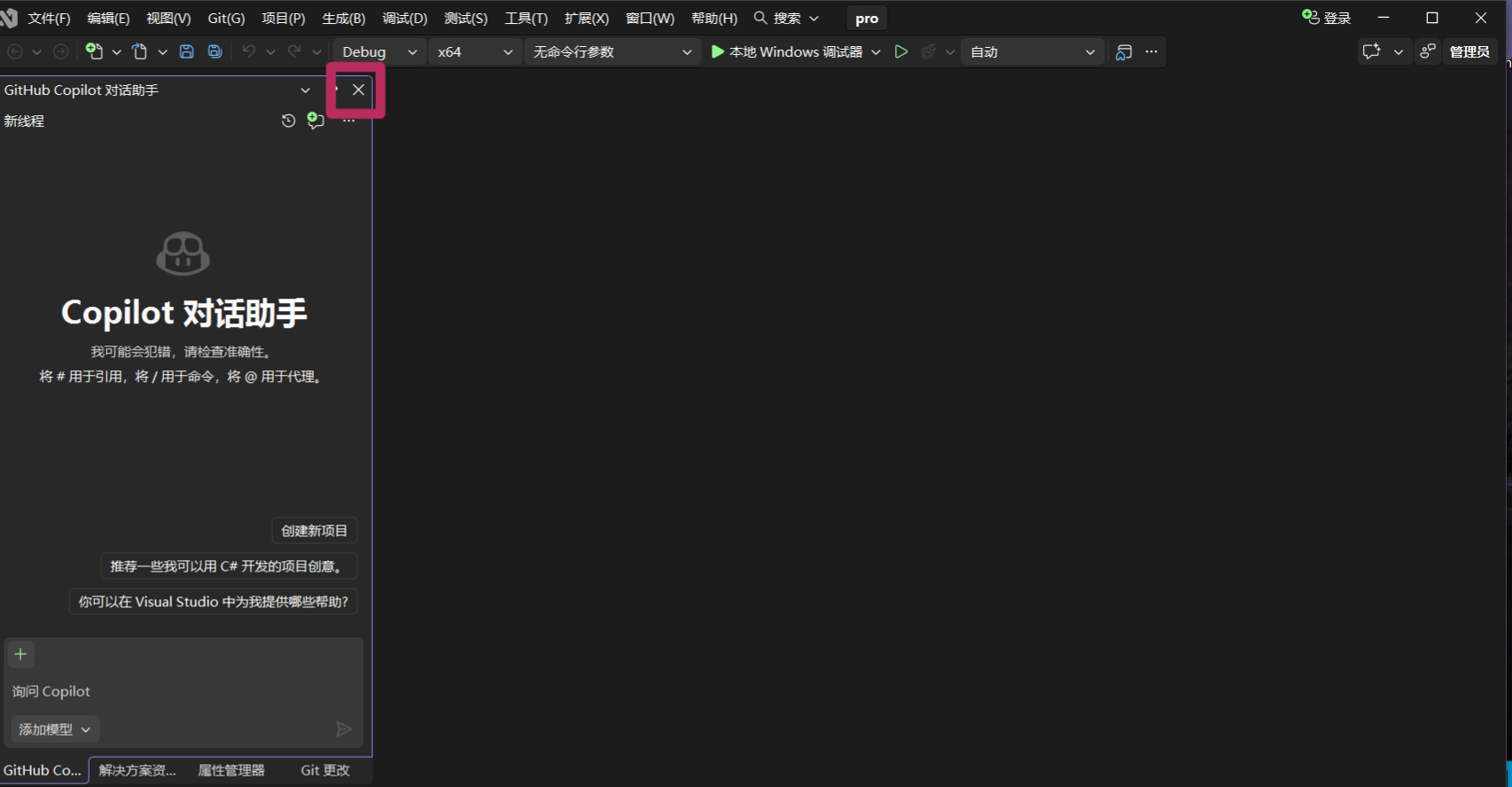Click the undo arrow icon
1512x787 pixels.
coord(249,51)
